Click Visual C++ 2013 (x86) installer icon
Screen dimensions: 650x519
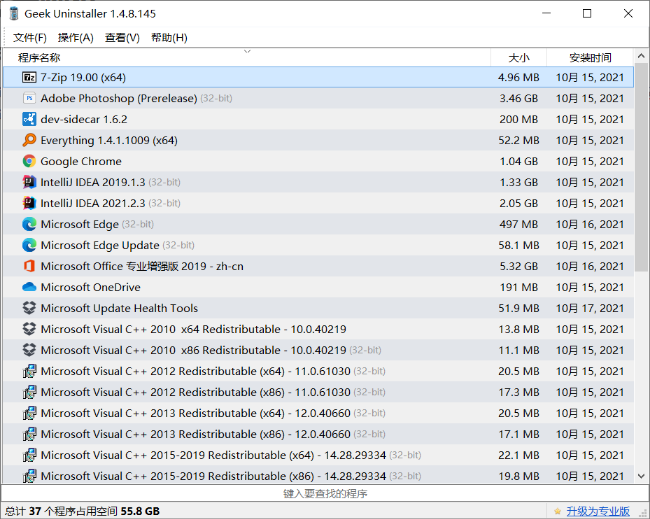[x=29, y=434]
